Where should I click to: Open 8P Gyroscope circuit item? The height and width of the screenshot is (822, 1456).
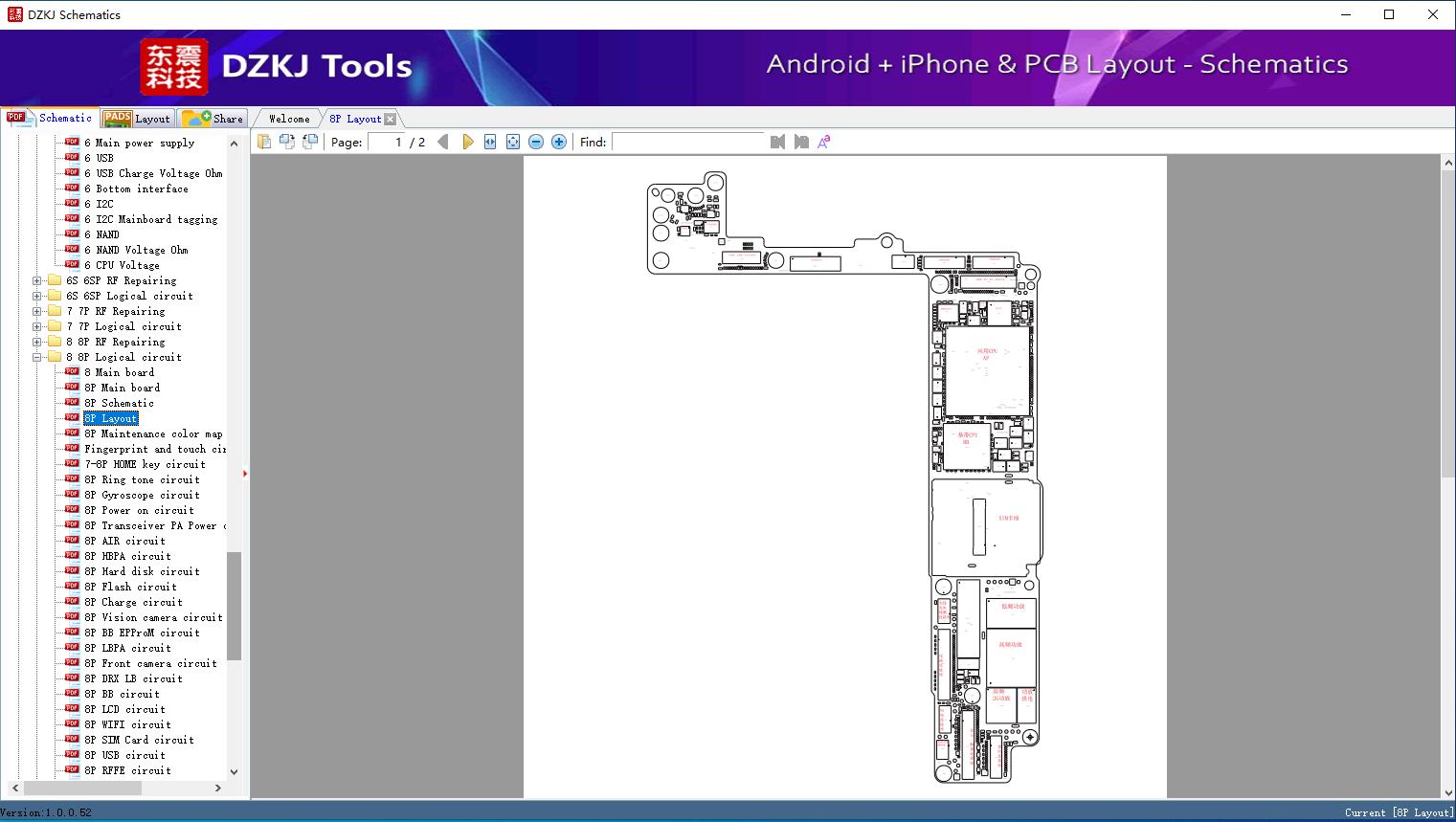(142, 495)
